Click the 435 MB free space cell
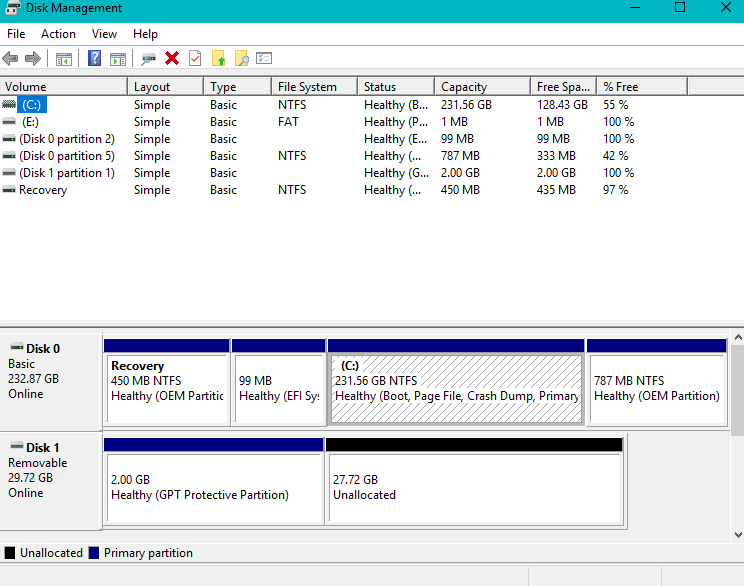The height and width of the screenshot is (586, 744). pos(556,190)
